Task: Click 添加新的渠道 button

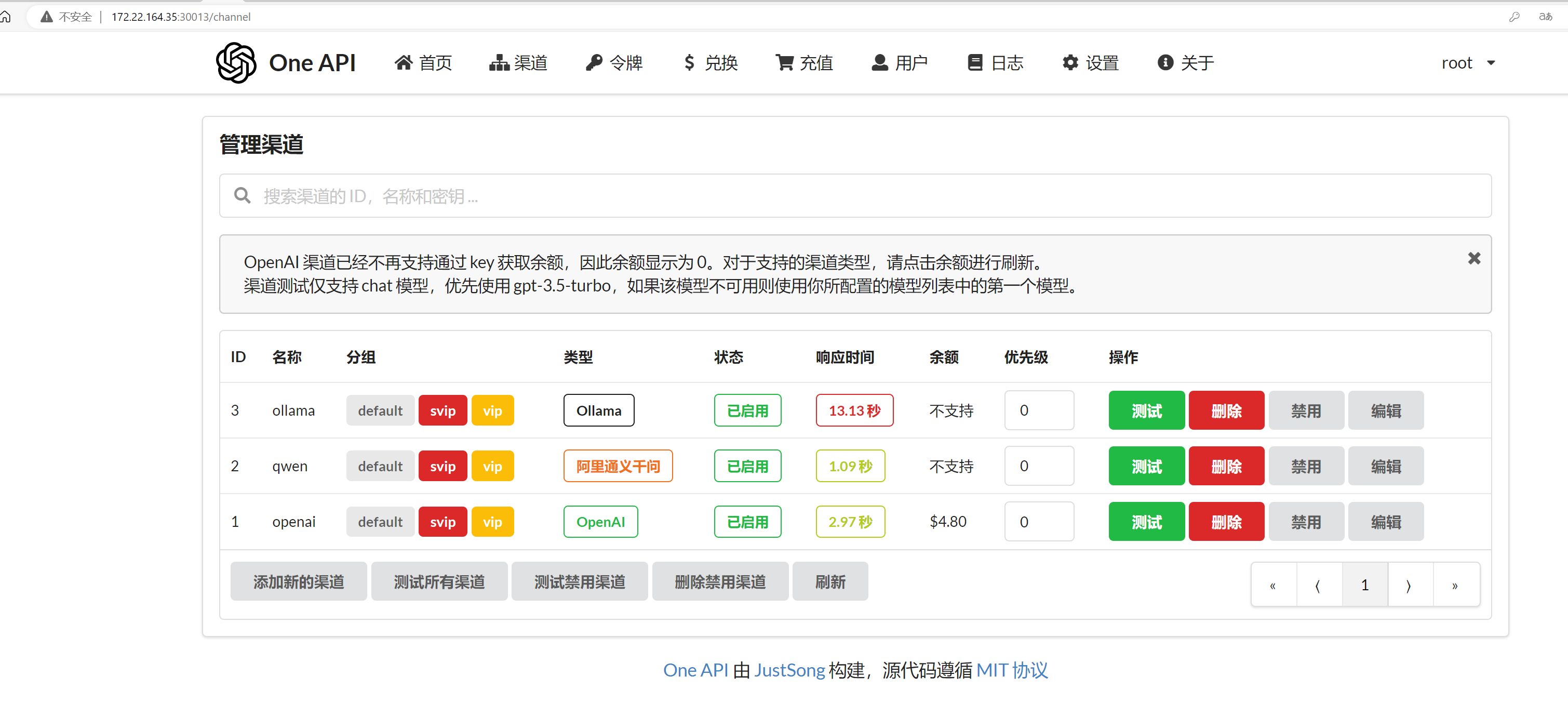Action: (298, 581)
